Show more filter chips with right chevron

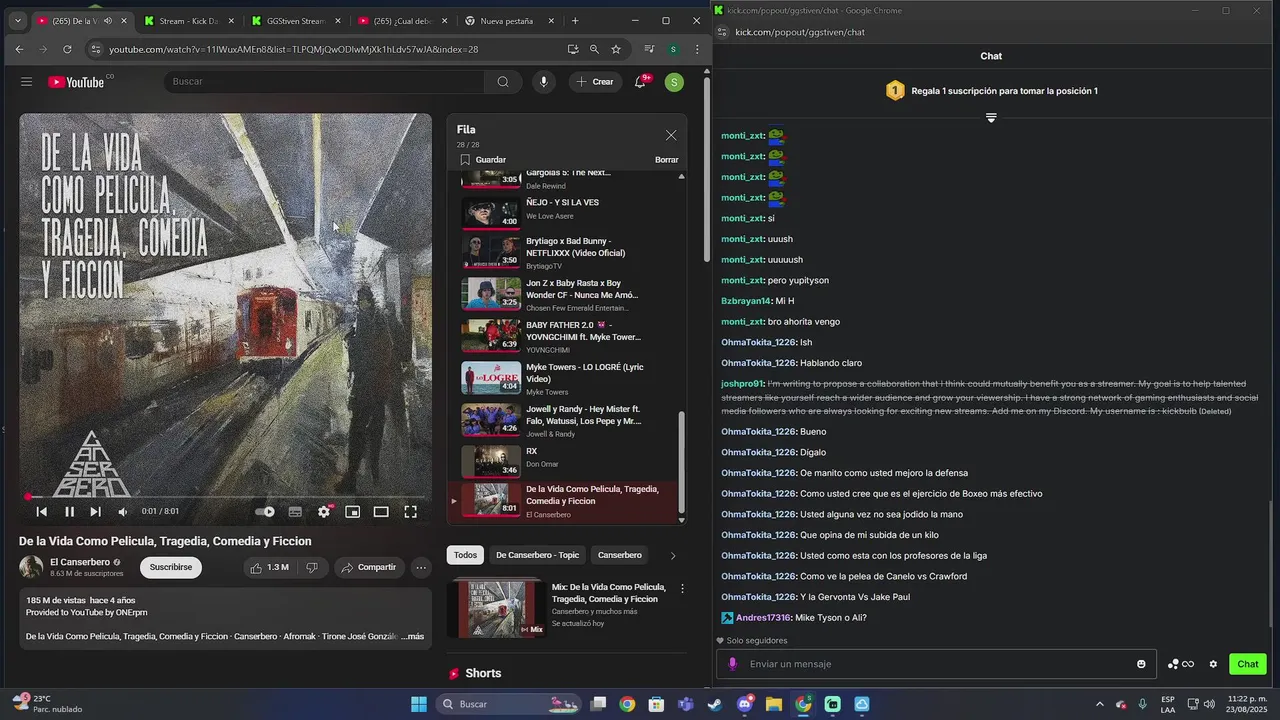click(672, 555)
